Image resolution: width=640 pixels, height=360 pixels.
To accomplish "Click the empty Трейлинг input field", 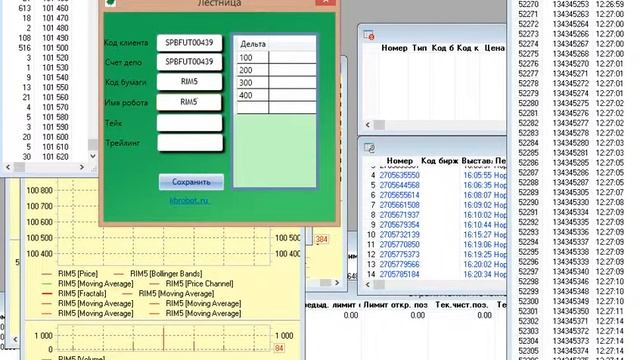I will coord(189,143).
